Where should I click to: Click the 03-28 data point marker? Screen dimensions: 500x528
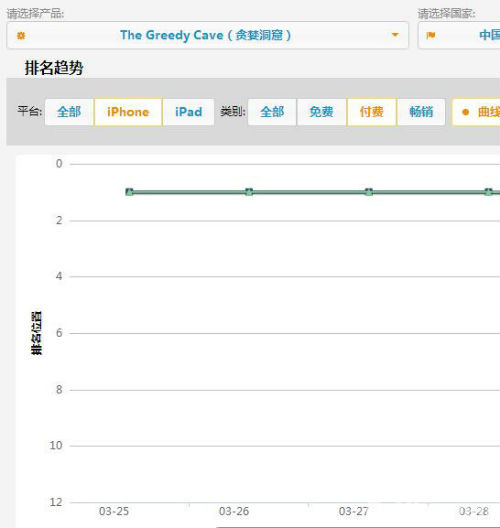pos(489,192)
